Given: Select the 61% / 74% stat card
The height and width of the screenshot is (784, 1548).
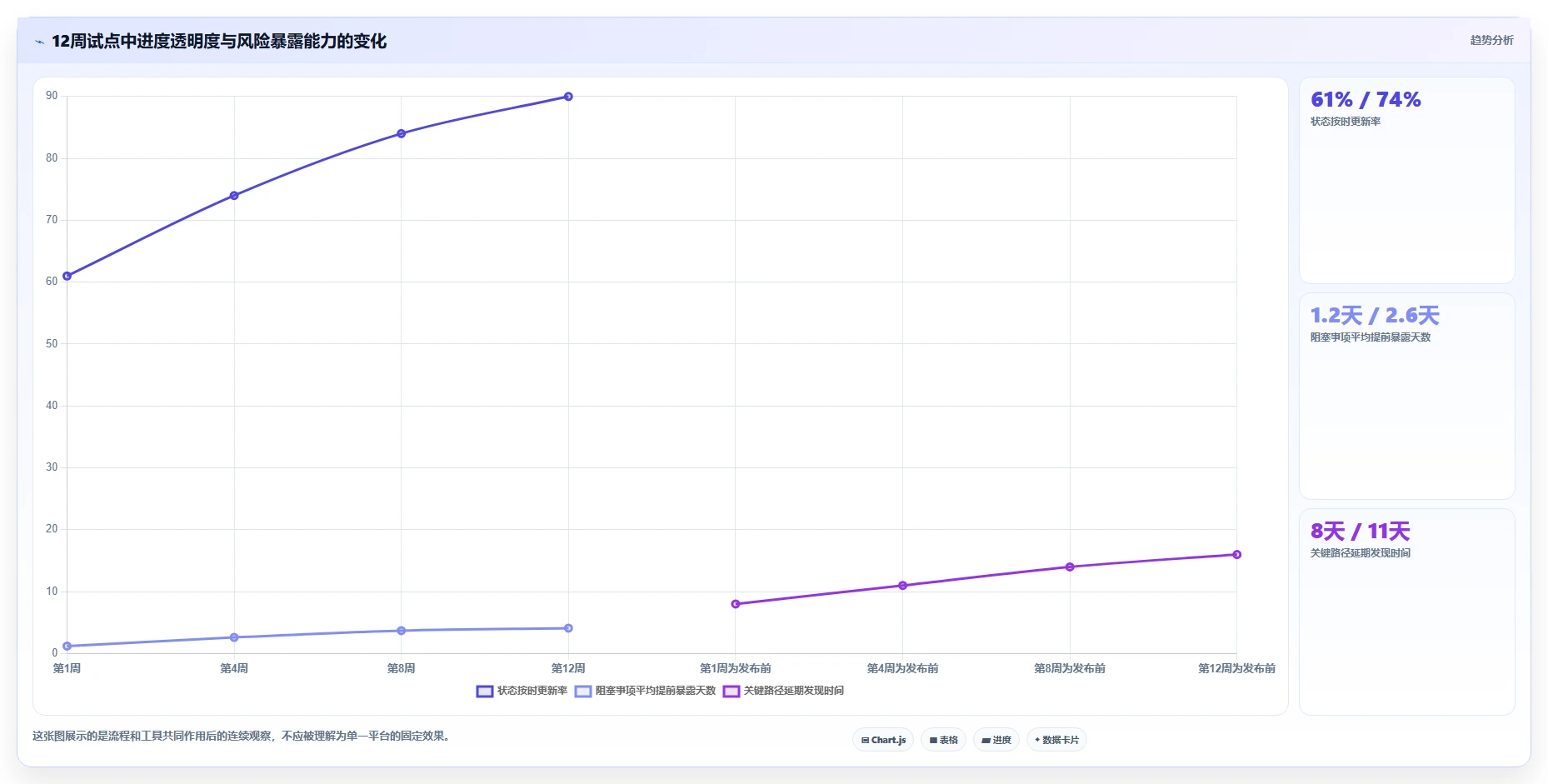Looking at the screenshot, I should [x=1406, y=181].
